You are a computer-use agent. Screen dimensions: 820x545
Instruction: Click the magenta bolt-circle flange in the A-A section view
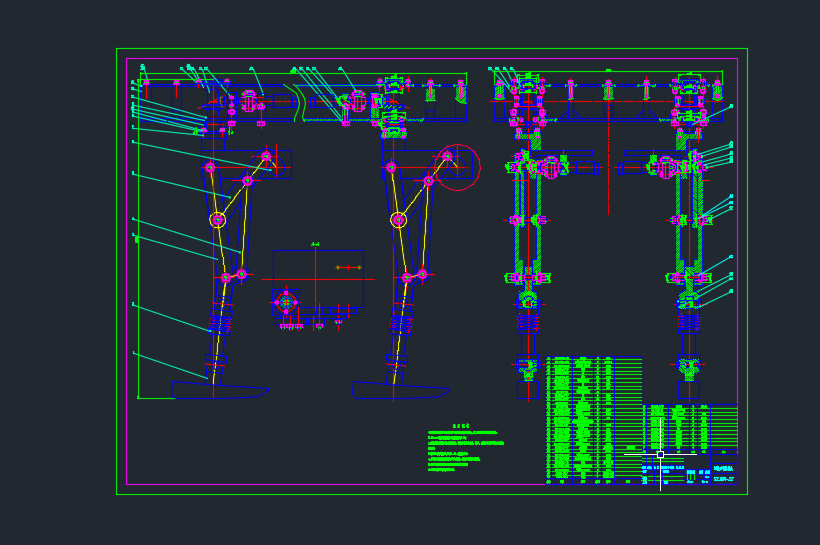click(x=286, y=302)
